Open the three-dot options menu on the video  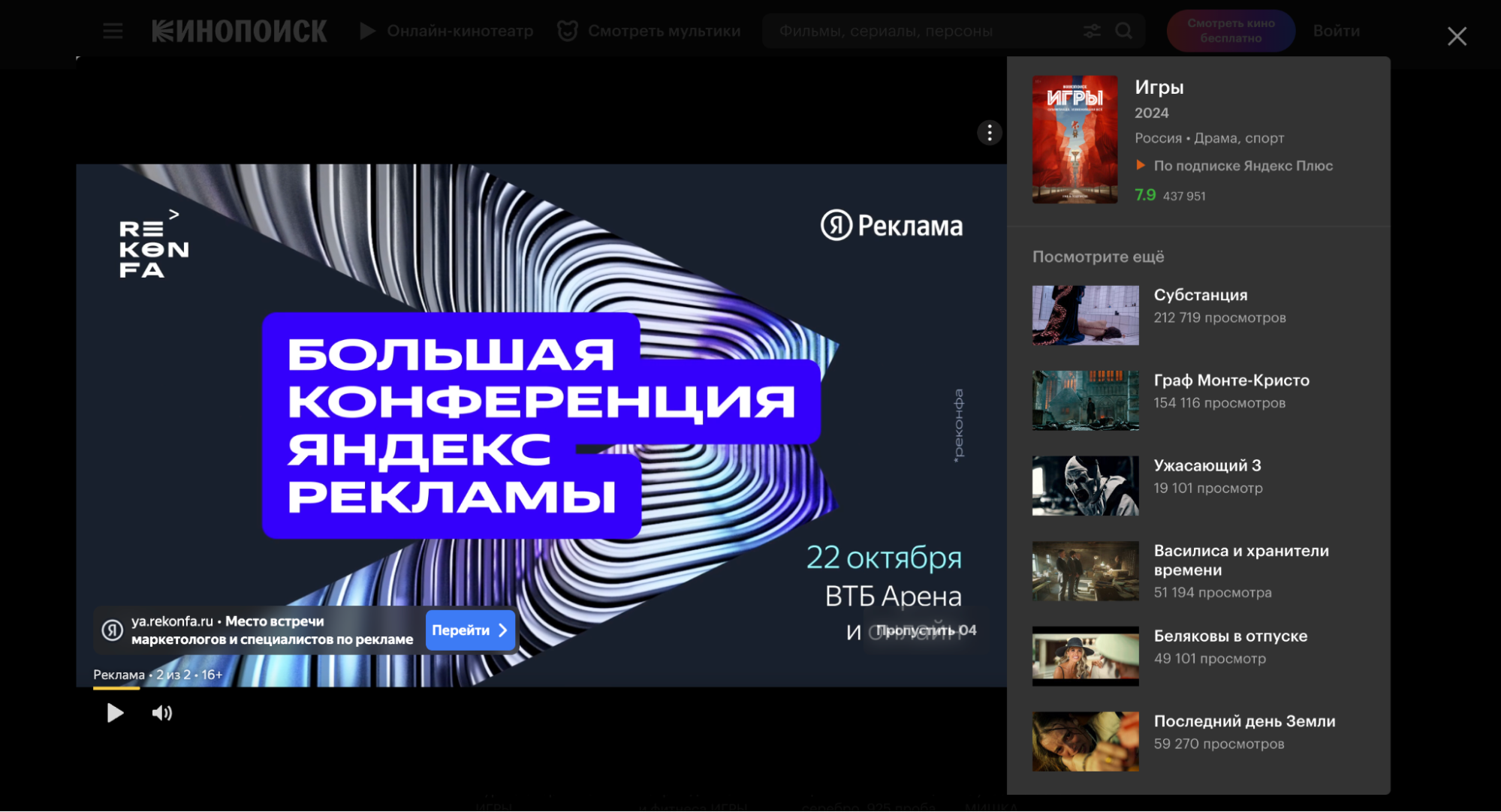(989, 132)
